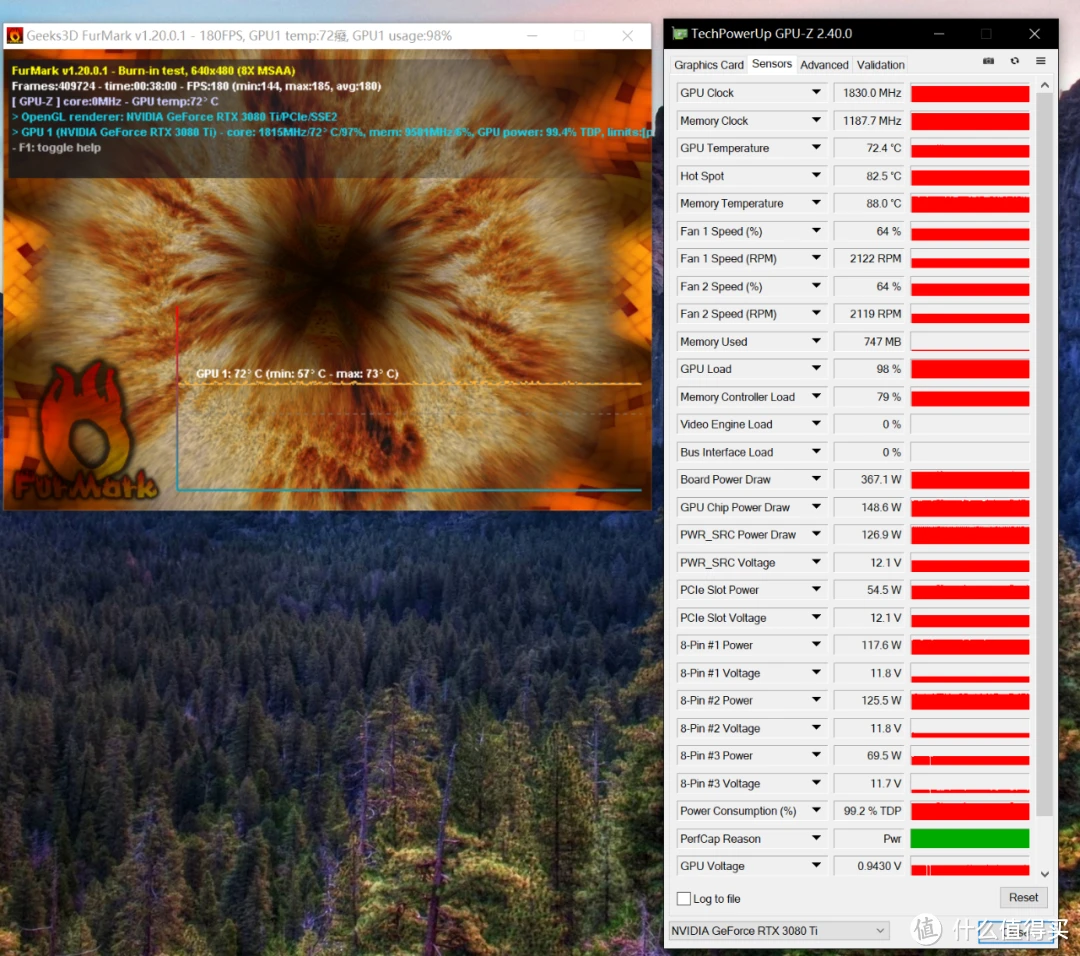Click the FurMark title bar app icon

[14, 36]
